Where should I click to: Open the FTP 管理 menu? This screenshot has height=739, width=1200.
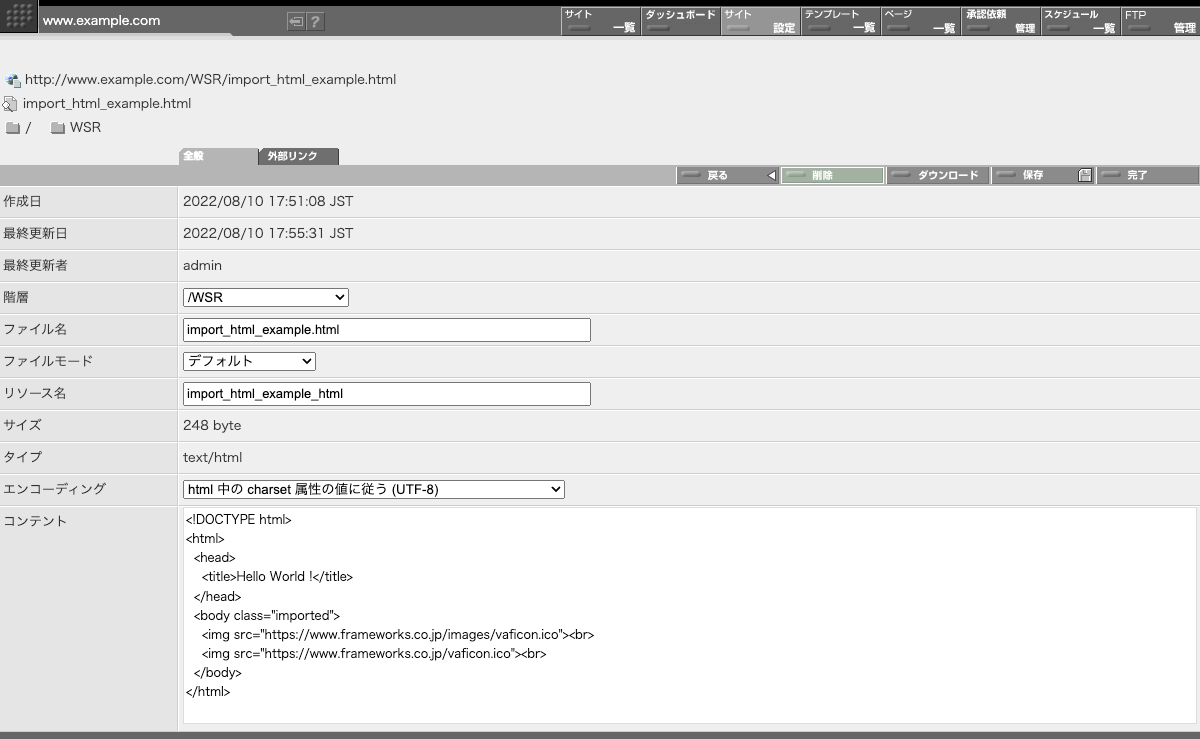point(1160,21)
